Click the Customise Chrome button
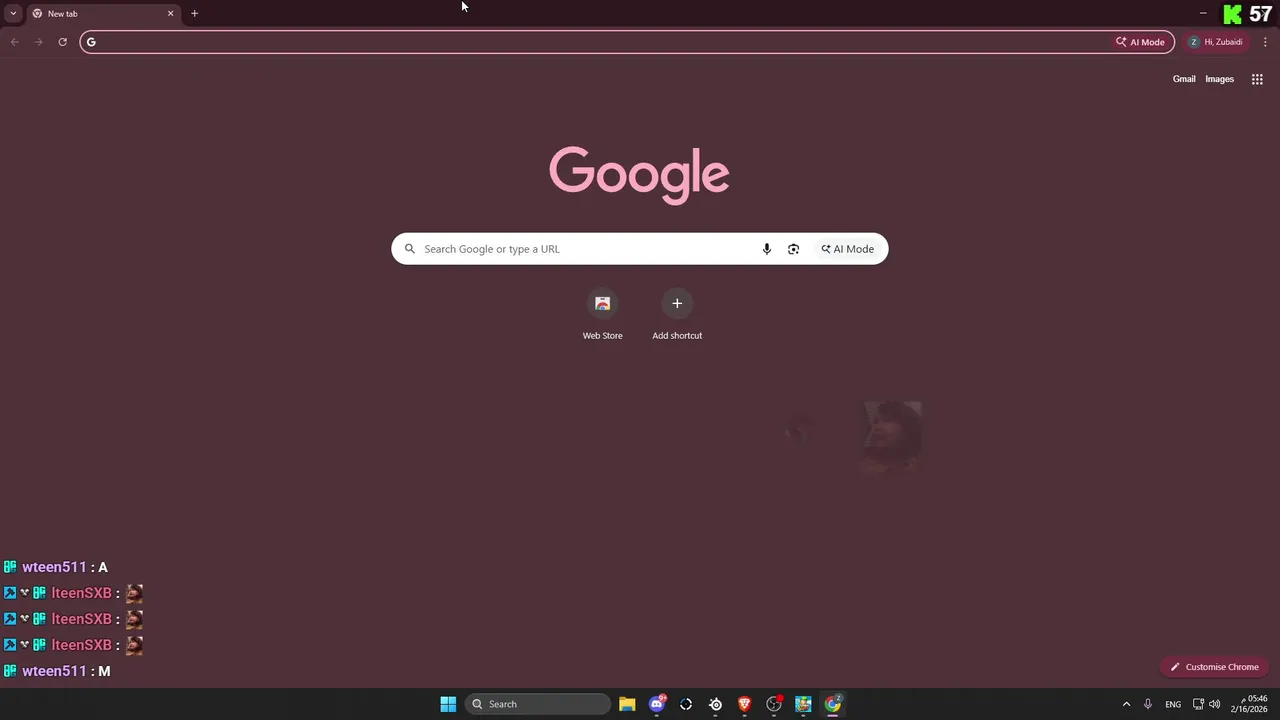1280x720 pixels. [x=1214, y=667]
